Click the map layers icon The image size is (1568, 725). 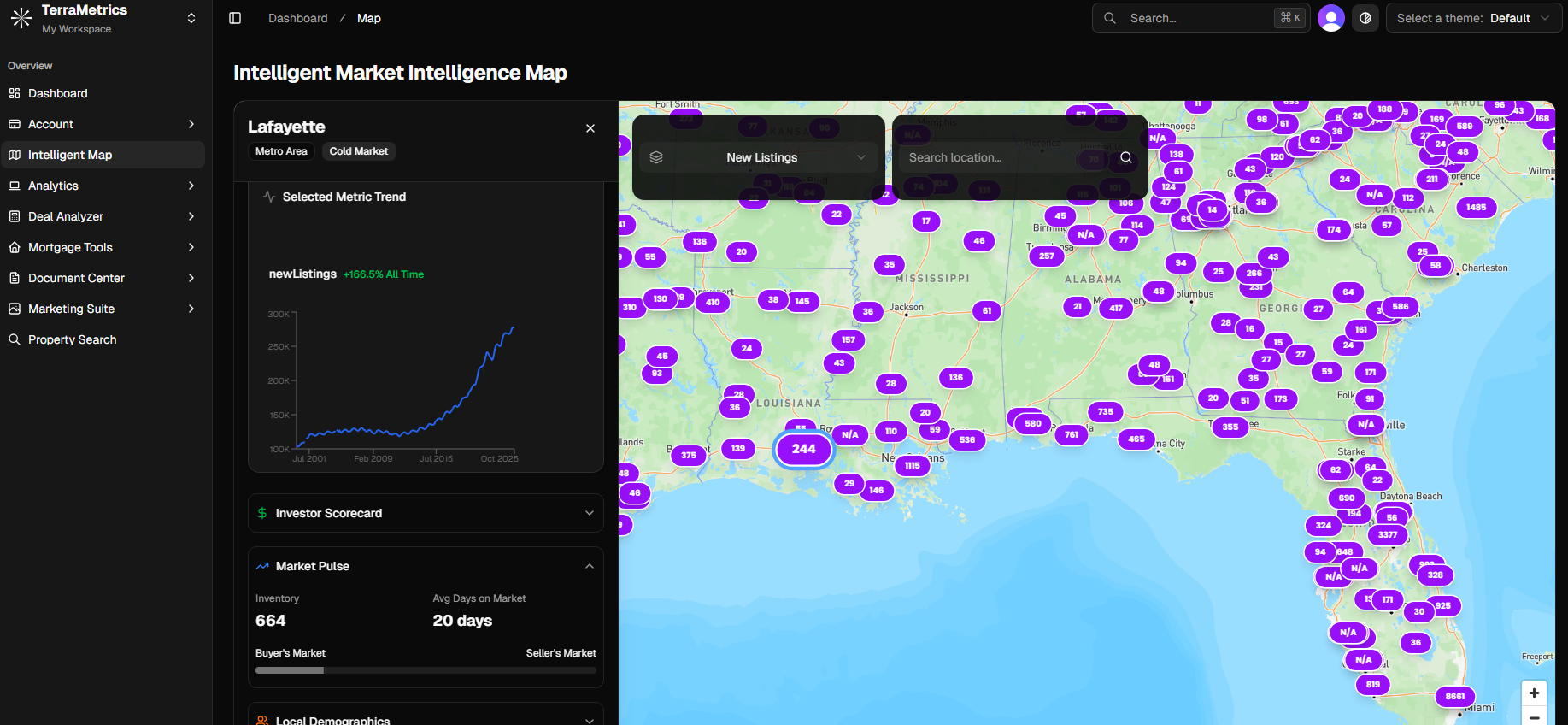(x=656, y=157)
